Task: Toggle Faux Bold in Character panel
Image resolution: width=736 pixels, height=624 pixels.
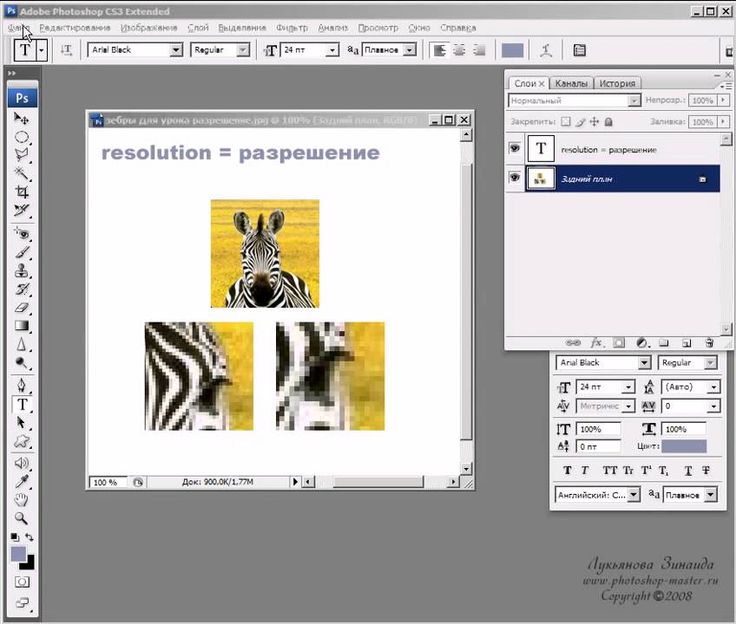Action: pyautogui.click(x=567, y=470)
